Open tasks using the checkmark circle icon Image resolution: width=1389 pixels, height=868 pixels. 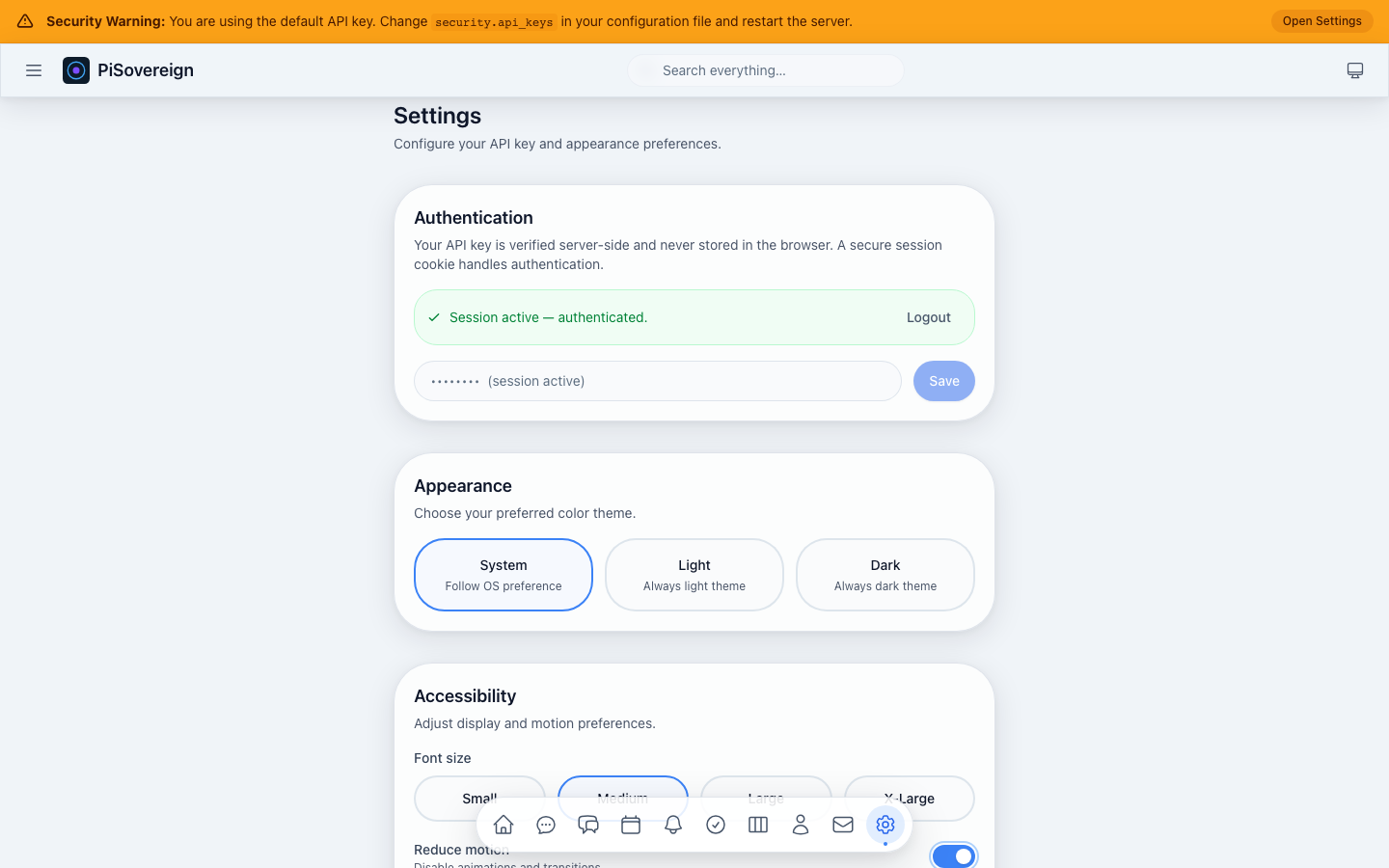coord(716,825)
